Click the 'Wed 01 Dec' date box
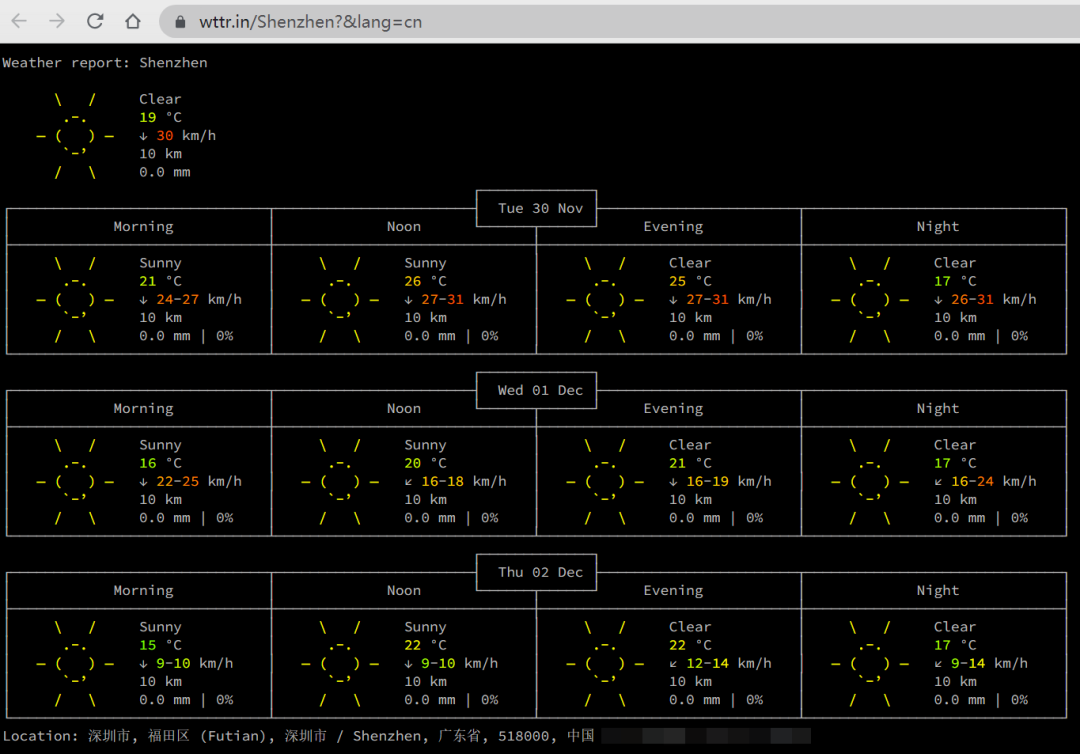1080x754 pixels. pos(537,390)
